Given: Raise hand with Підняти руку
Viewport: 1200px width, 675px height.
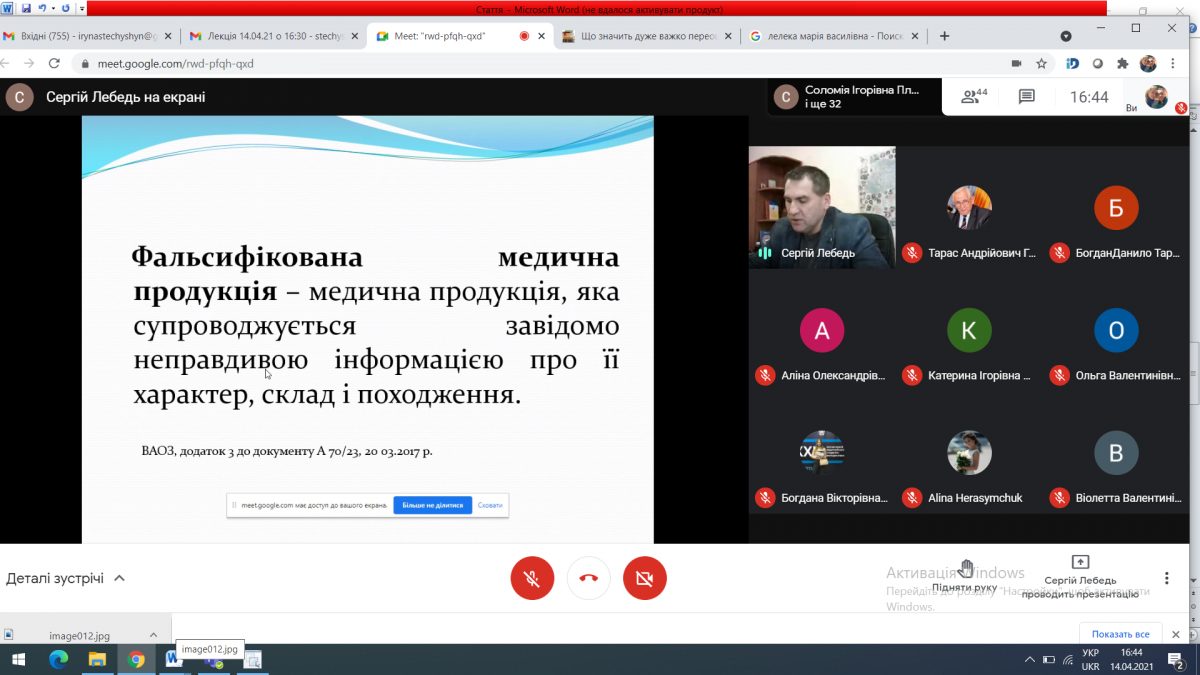Looking at the screenshot, I should [x=965, y=577].
